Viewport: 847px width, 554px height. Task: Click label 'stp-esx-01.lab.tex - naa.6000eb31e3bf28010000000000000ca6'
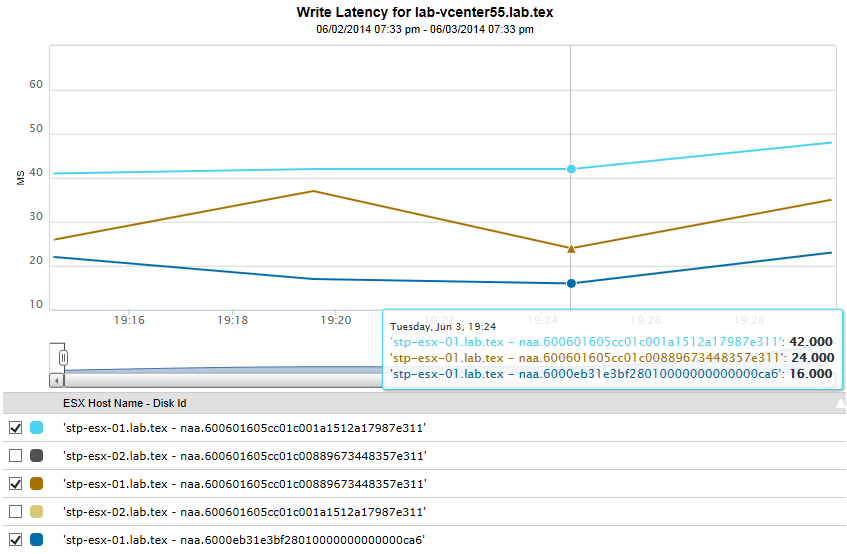tap(244, 540)
